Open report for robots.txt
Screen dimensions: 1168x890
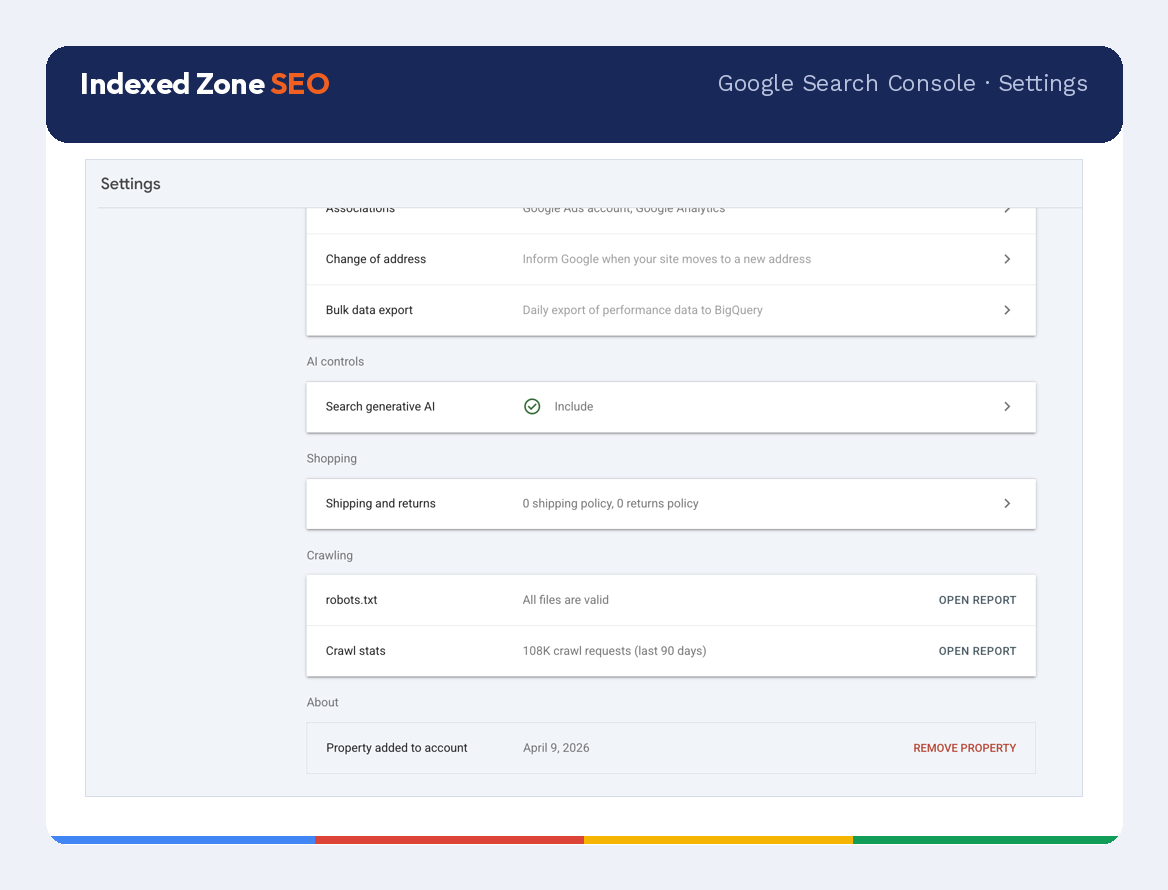tap(977, 600)
